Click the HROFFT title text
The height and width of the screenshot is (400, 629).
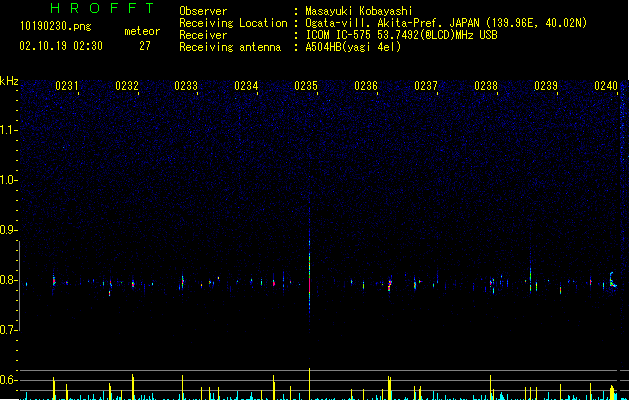103,8
